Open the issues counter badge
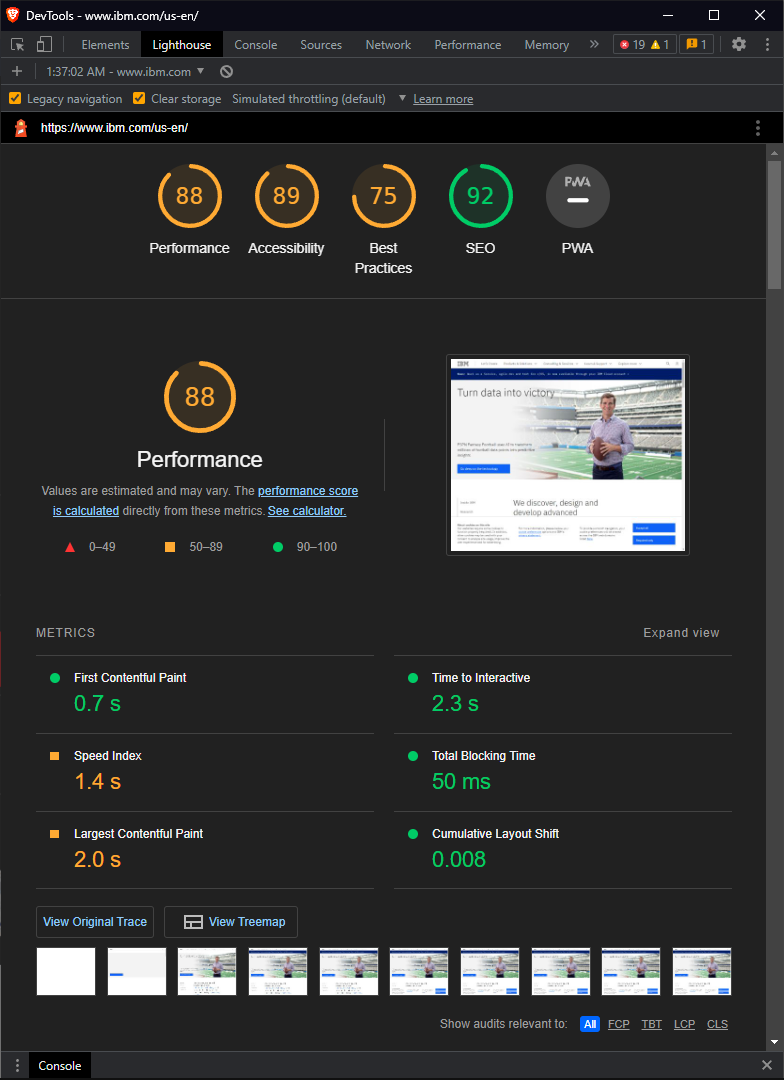This screenshot has width=784, height=1080. 697,45
